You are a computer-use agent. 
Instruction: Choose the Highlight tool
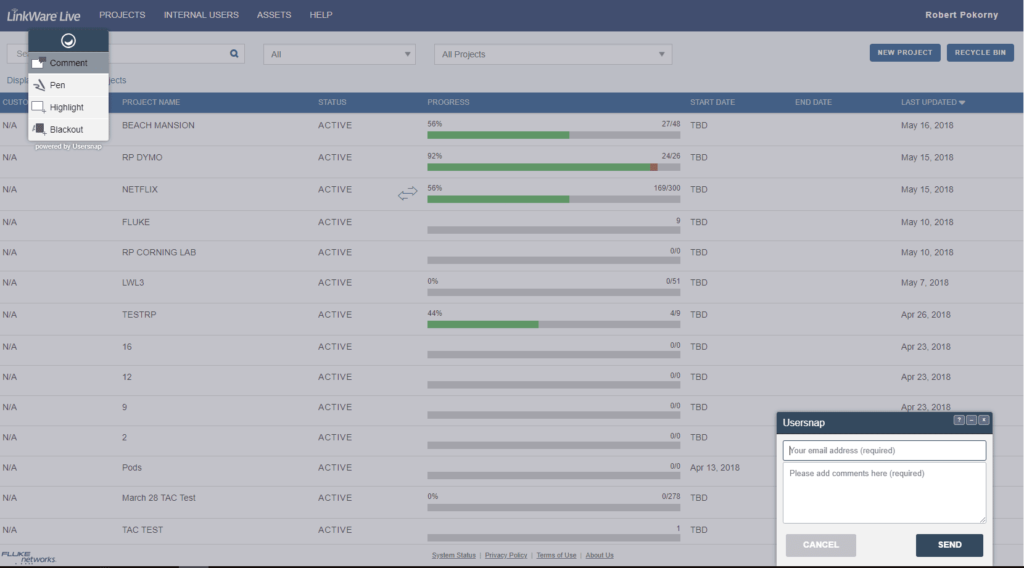click(x=66, y=107)
